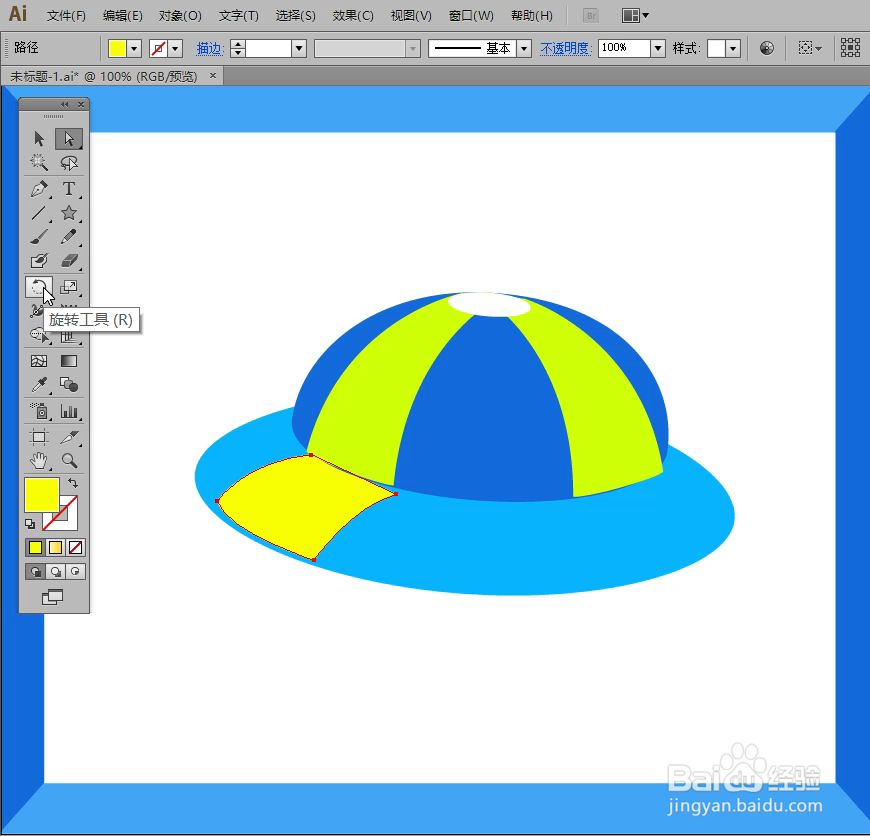The image size is (870, 836).
Task: Select the Blob Brush tool
Action: 39,261
